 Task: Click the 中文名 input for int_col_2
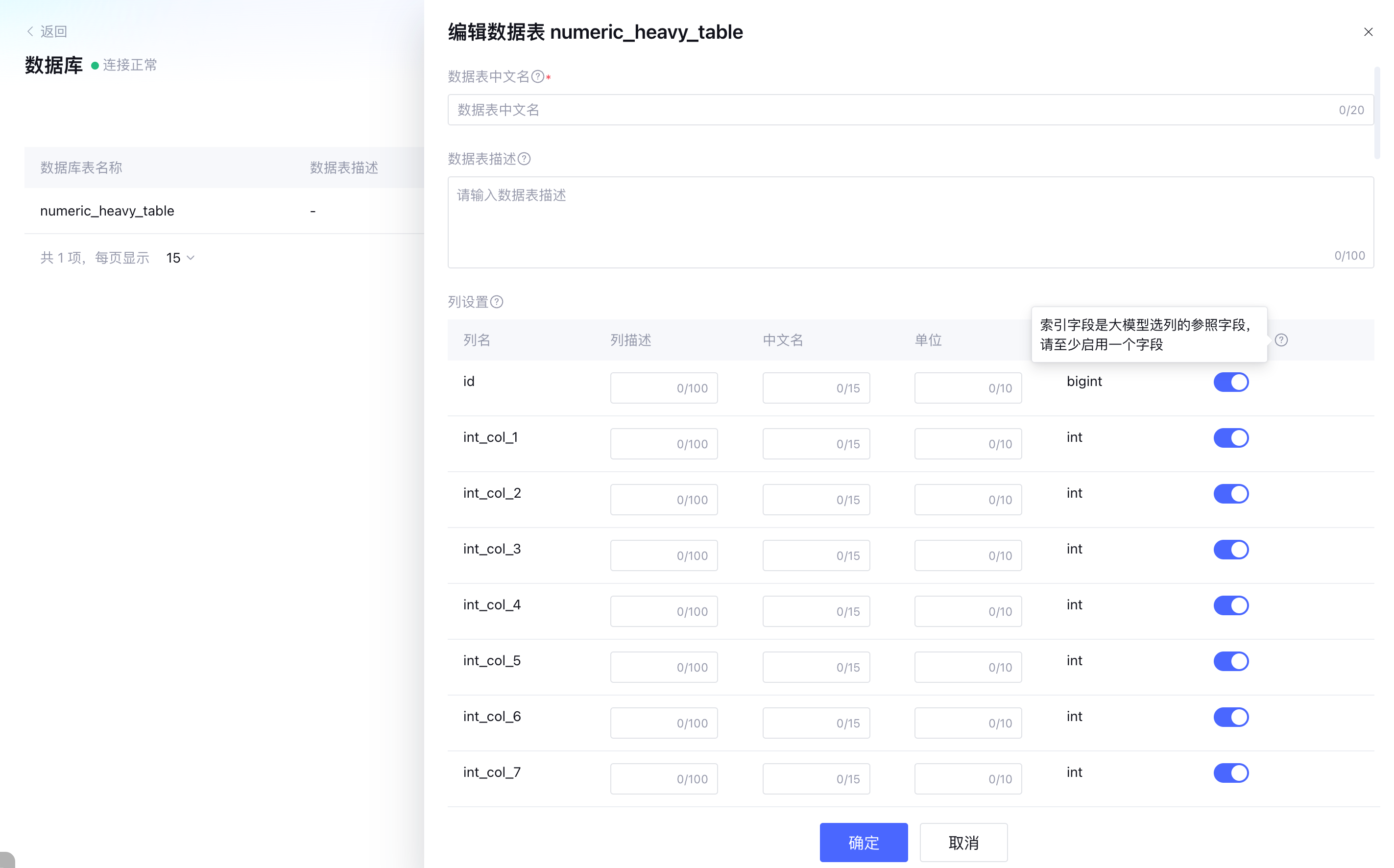point(816,500)
